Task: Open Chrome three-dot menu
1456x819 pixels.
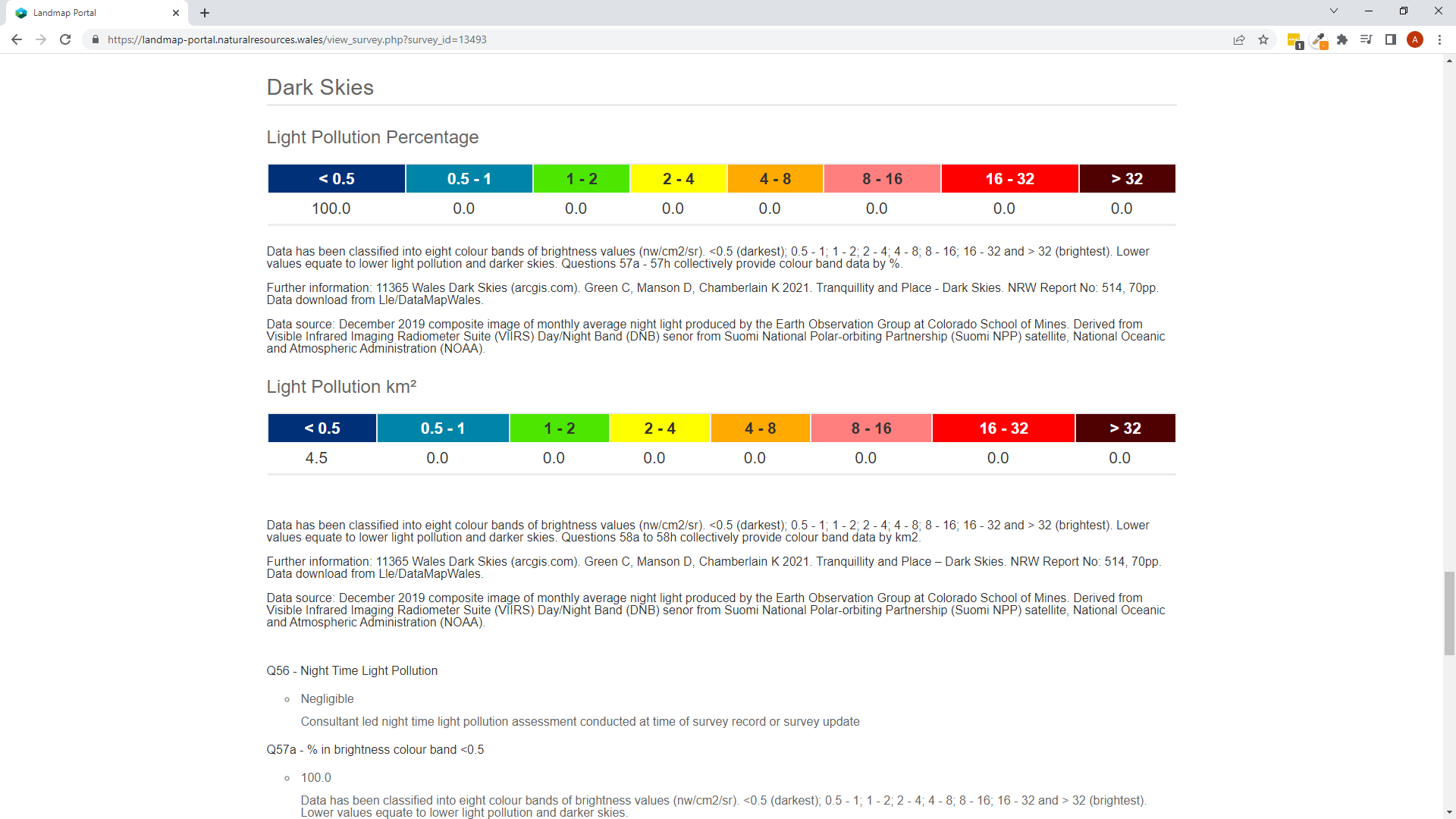Action: pyautogui.click(x=1439, y=39)
